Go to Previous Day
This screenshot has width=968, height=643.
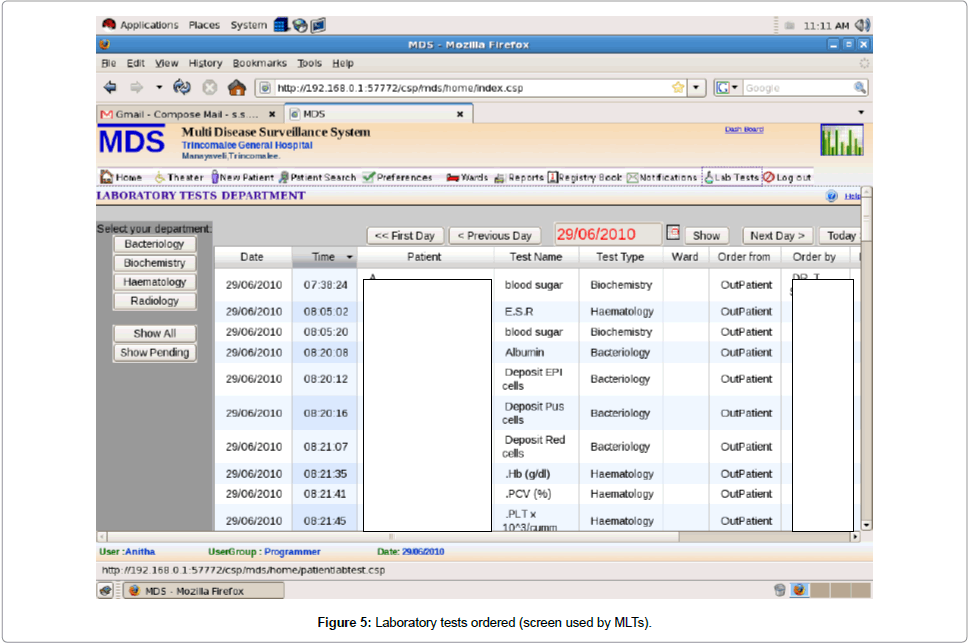click(494, 236)
